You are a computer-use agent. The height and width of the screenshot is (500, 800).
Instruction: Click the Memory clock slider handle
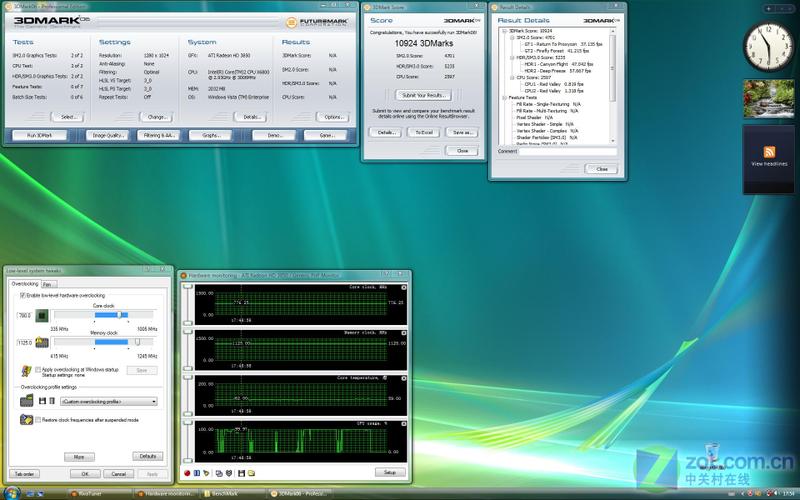(137, 342)
